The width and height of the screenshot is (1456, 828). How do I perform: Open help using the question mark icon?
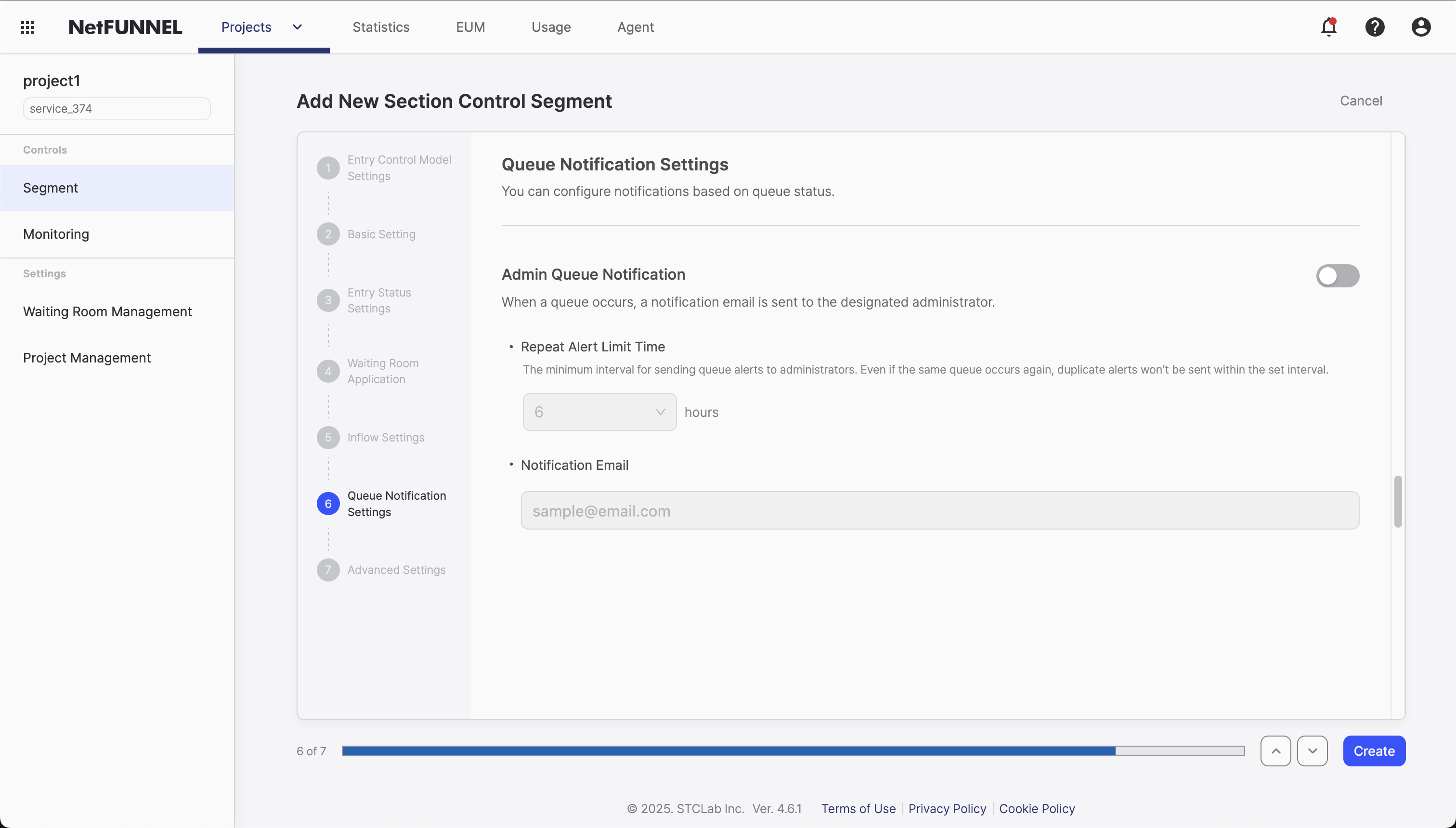(x=1375, y=27)
